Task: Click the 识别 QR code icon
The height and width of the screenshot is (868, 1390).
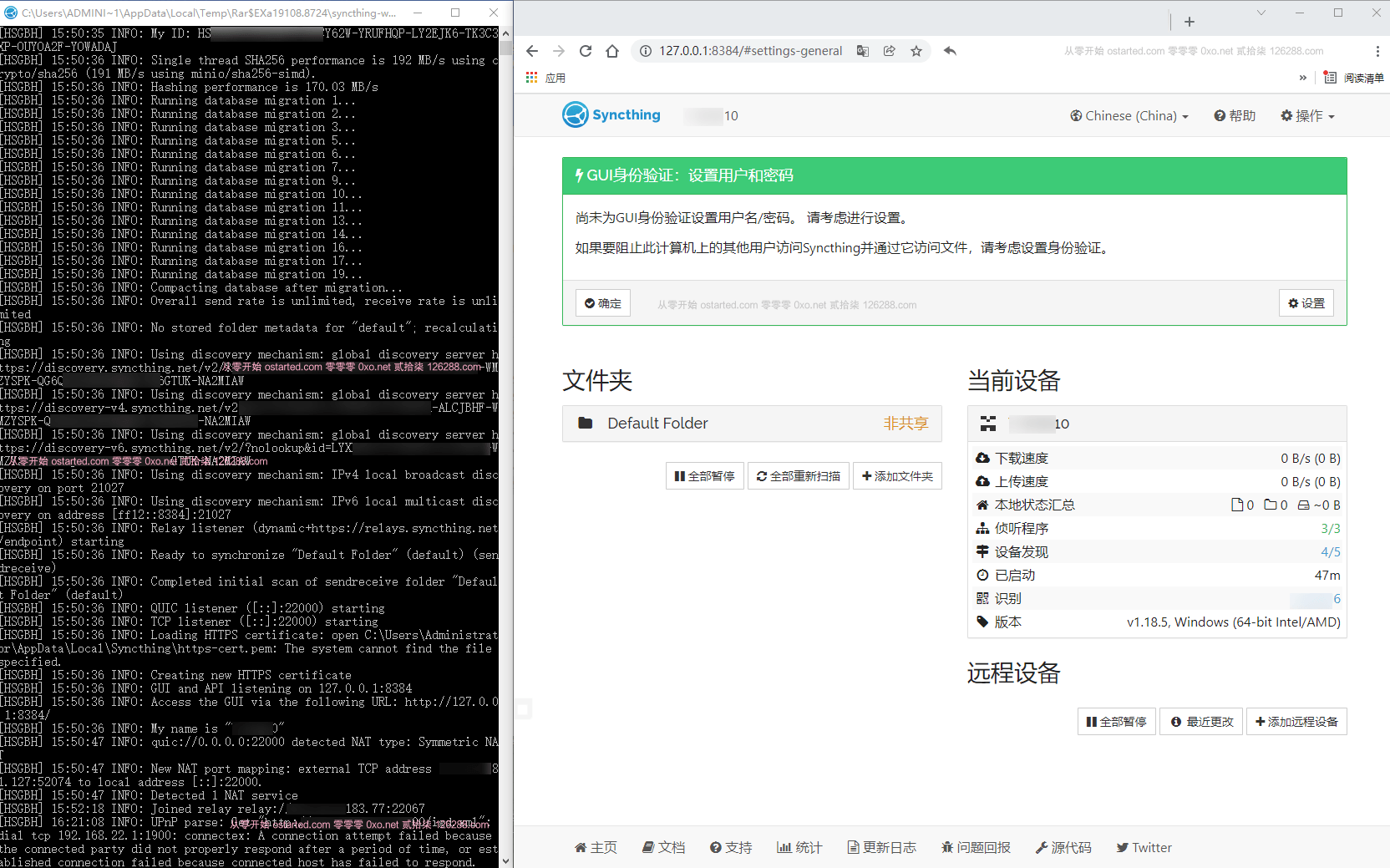Action: coord(982,598)
